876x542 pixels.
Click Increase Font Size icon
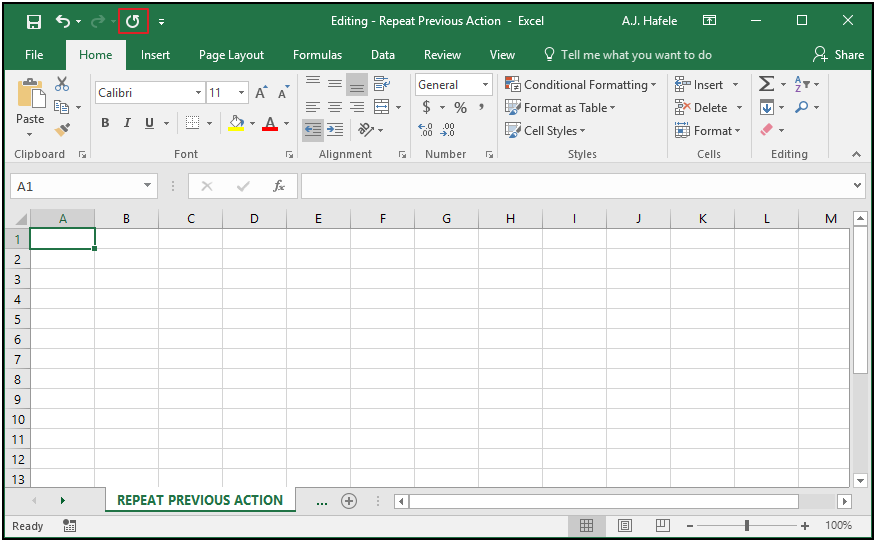(x=261, y=92)
